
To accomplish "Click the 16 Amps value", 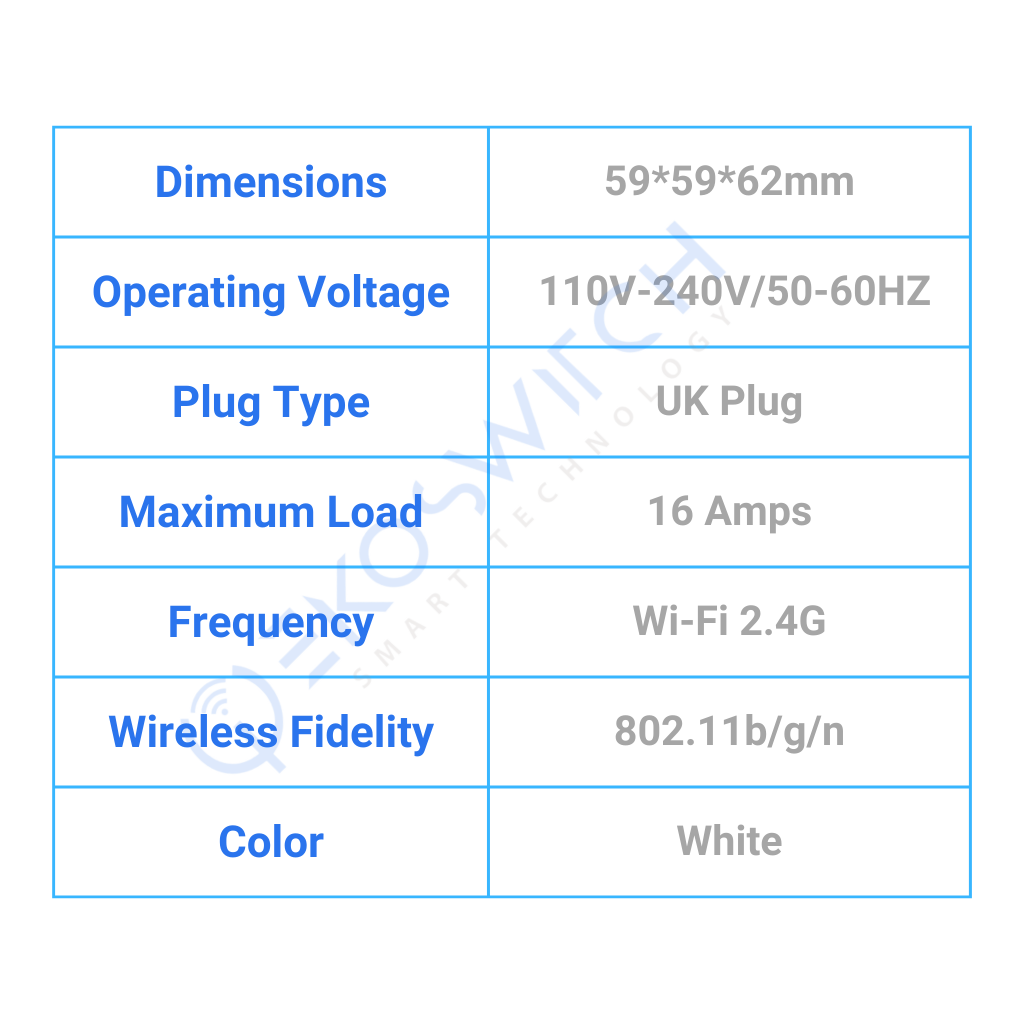I will tap(729, 512).
